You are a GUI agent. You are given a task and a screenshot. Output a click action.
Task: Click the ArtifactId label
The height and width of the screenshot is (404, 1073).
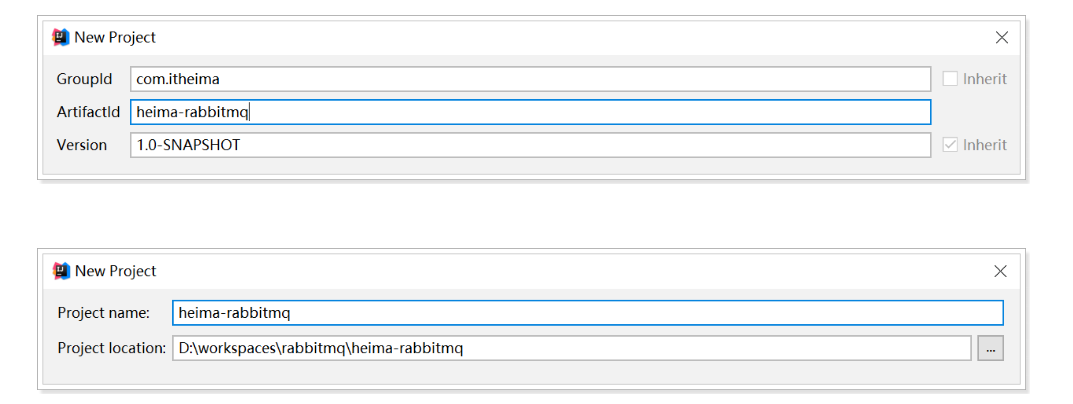click(88, 112)
